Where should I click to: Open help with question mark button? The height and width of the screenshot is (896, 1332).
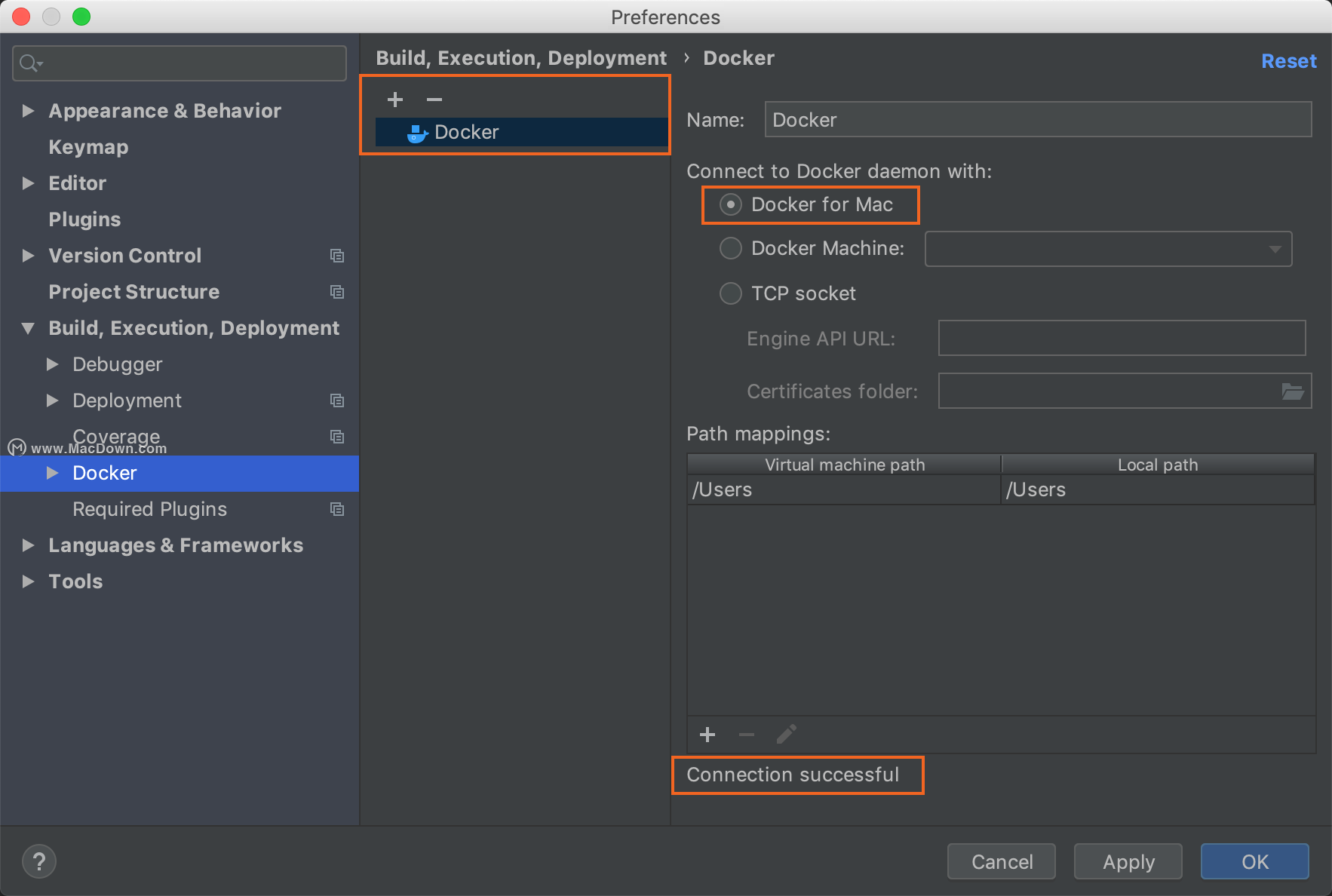(39, 861)
